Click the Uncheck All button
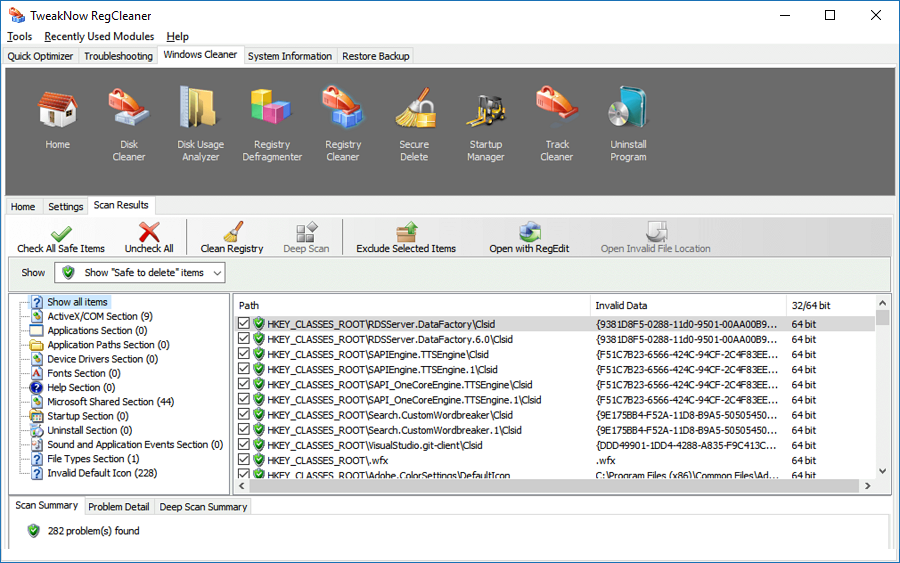The image size is (900, 563). tap(149, 238)
